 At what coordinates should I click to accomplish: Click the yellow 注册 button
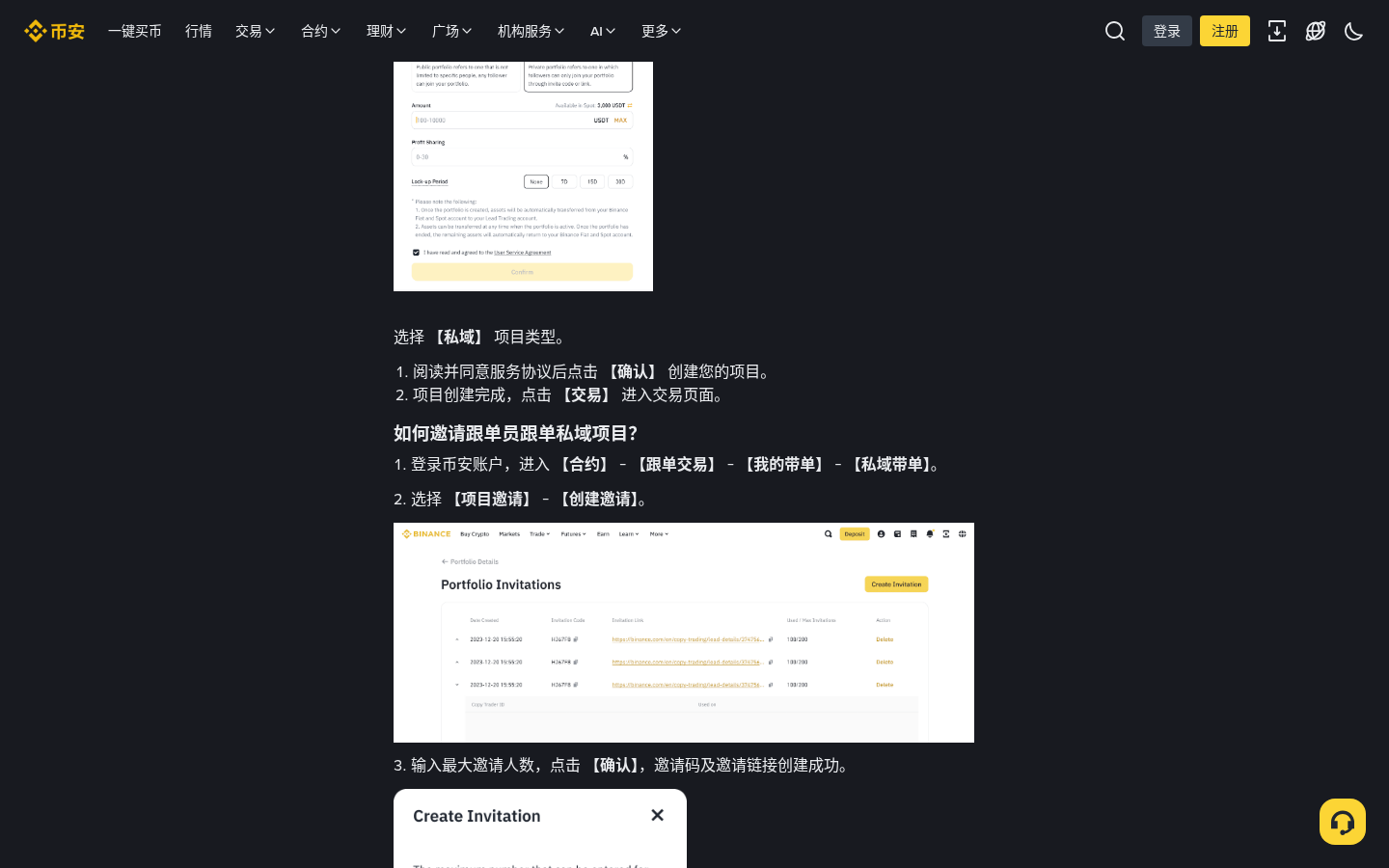tap(1225, 31)
